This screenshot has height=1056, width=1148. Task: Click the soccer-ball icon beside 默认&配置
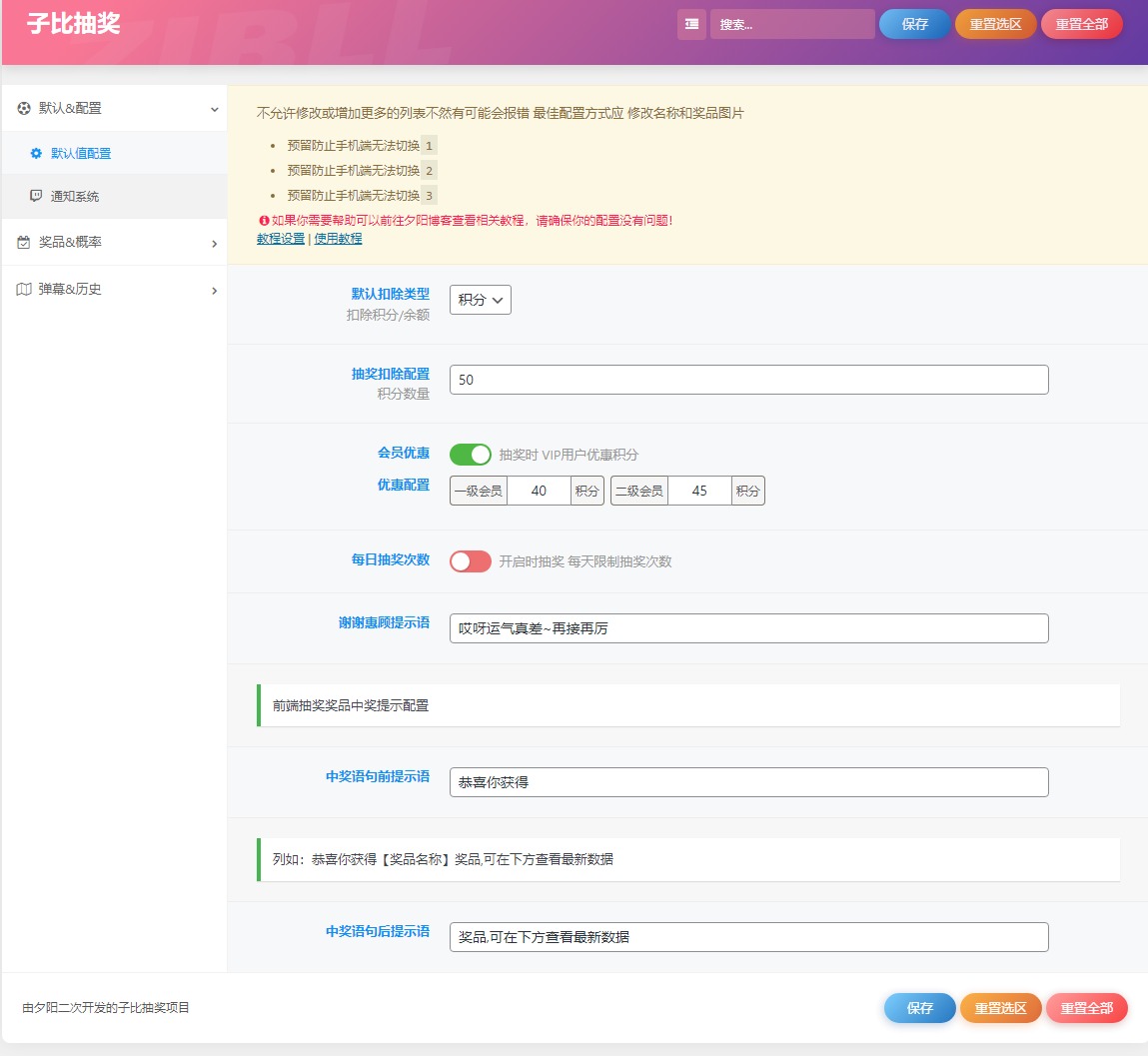coord(24,108)
